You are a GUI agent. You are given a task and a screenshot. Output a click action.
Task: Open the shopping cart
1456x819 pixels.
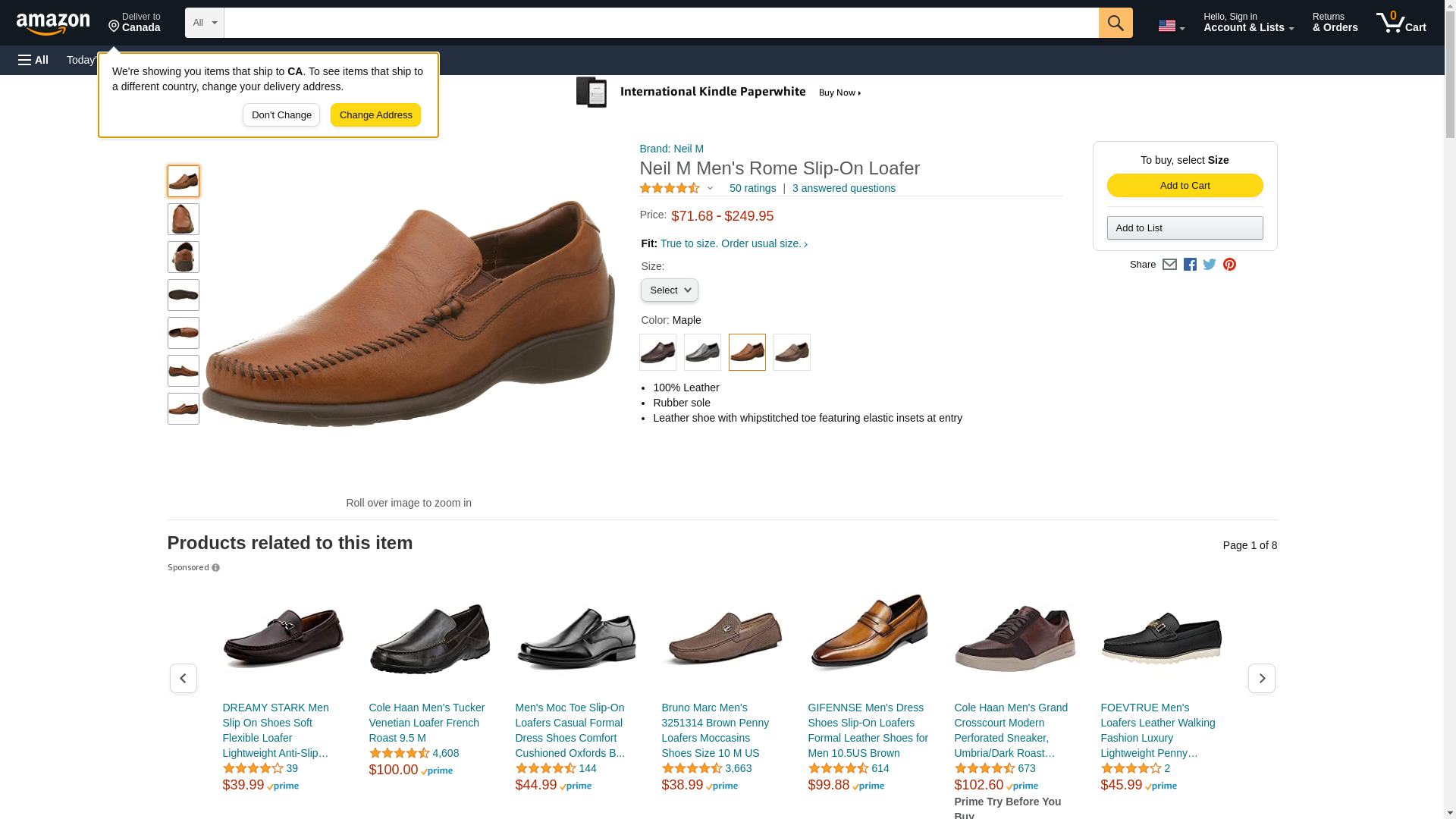(x=1401, y=23)
